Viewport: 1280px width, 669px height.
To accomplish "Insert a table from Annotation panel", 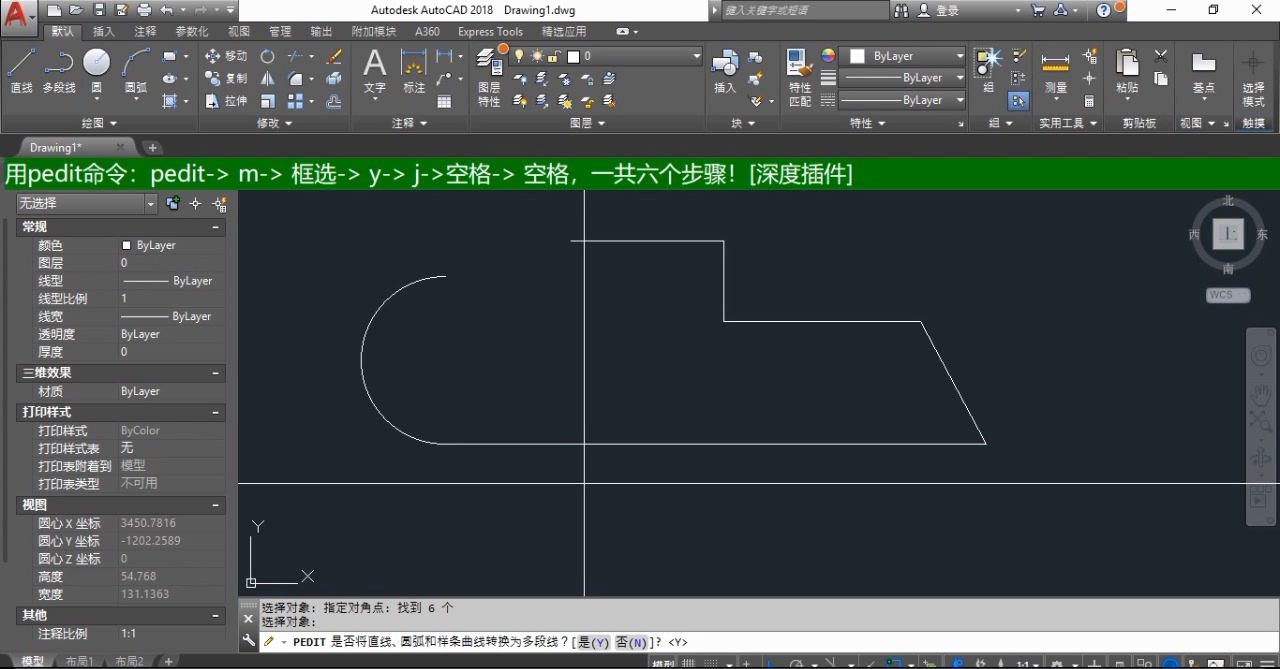I will click(x=444, y=101).
